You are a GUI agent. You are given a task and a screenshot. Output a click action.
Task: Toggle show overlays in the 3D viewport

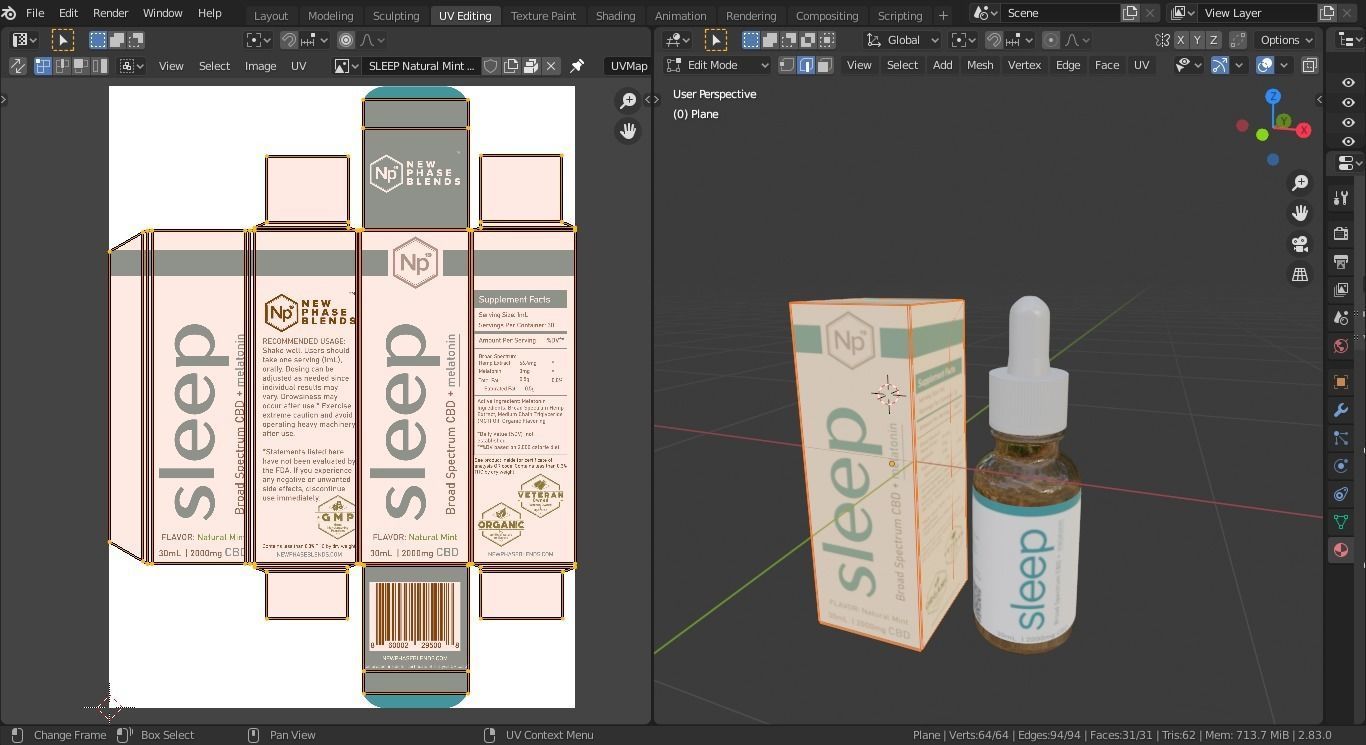tap(1265, 65)
